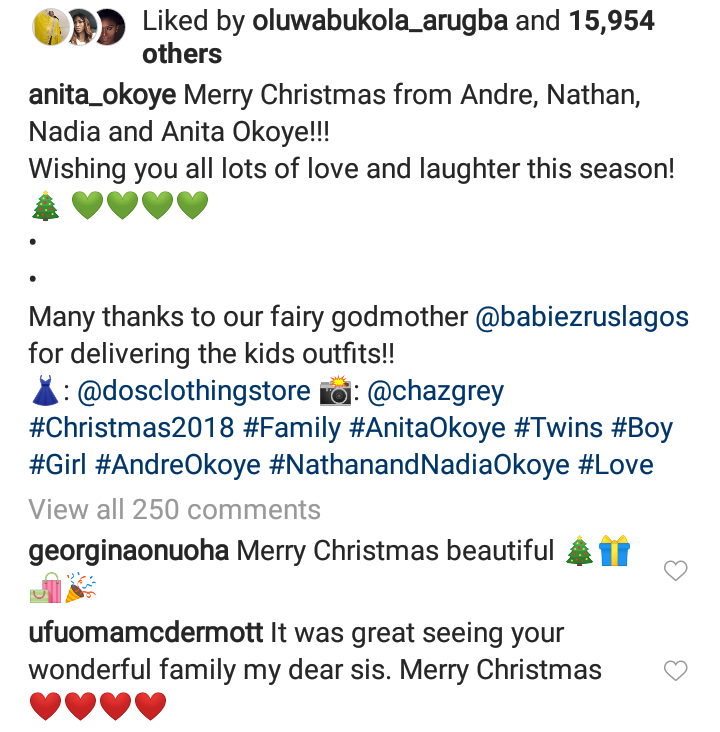Expand View all 250 comments
The width and height of the screenshot is (720, 732).
[174, 509]
